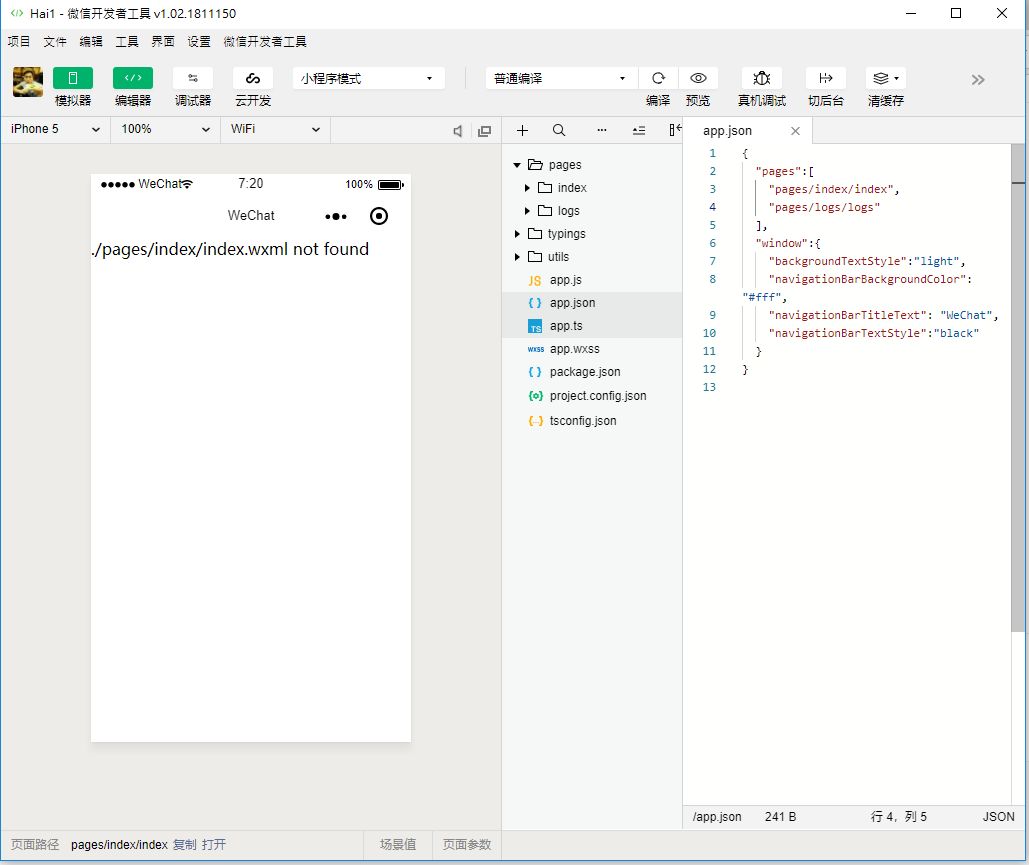Viewport: 1029px width, 865px height.
Task: Toggle the debugger (调试器) panel button
Action: (193, 78)
